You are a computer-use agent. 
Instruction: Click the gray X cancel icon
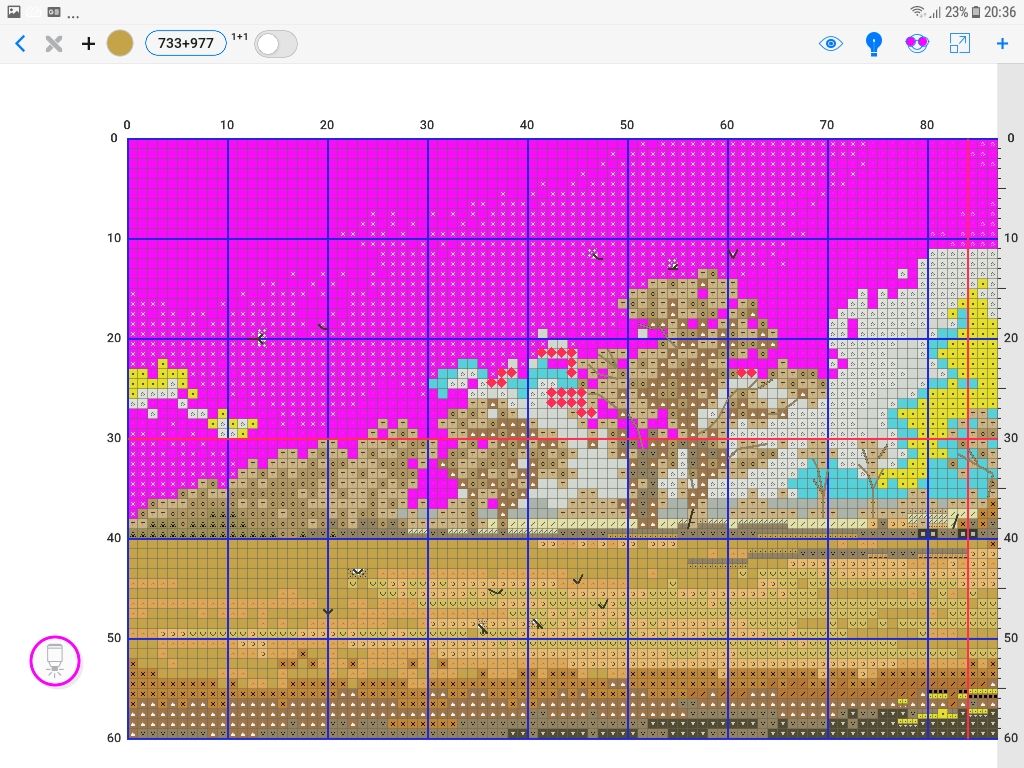54,44
